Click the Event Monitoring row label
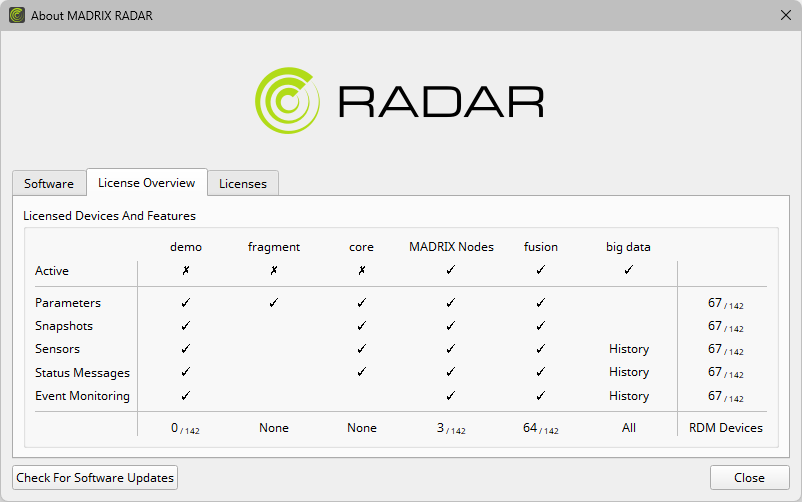The height and width of the screenshot is (502, 802). coord(82,396)
